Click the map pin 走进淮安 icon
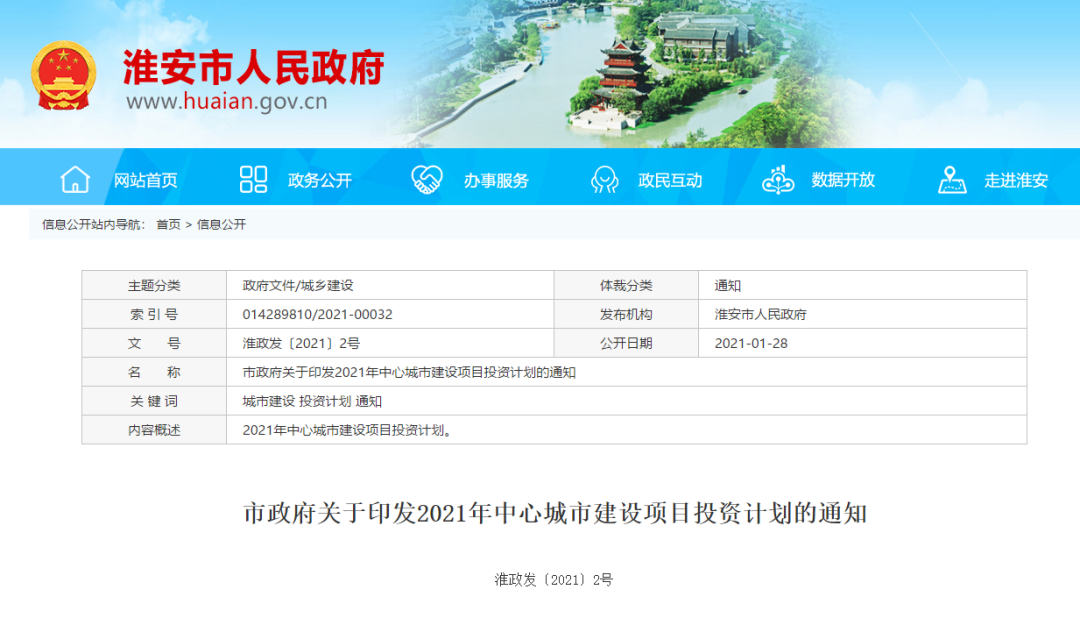The width and height of the screenshot is (1080, 618). coord(952,180)
